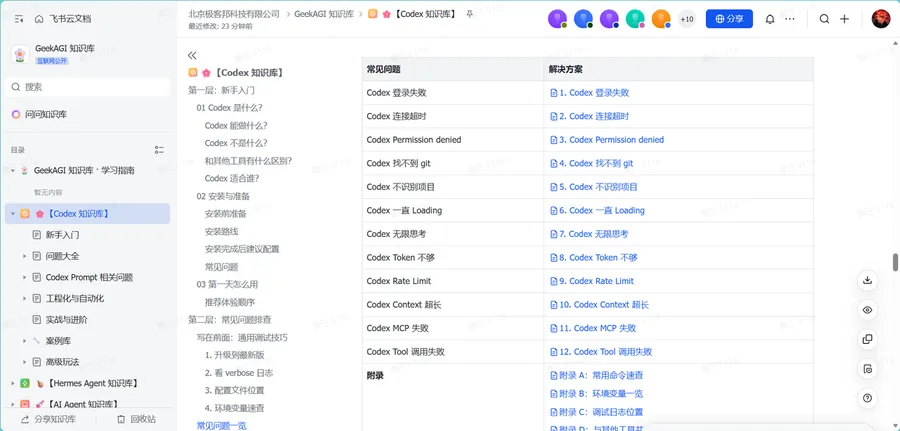Click the 互联网公开 tag
900x431 pixels.
pos(52,61)
